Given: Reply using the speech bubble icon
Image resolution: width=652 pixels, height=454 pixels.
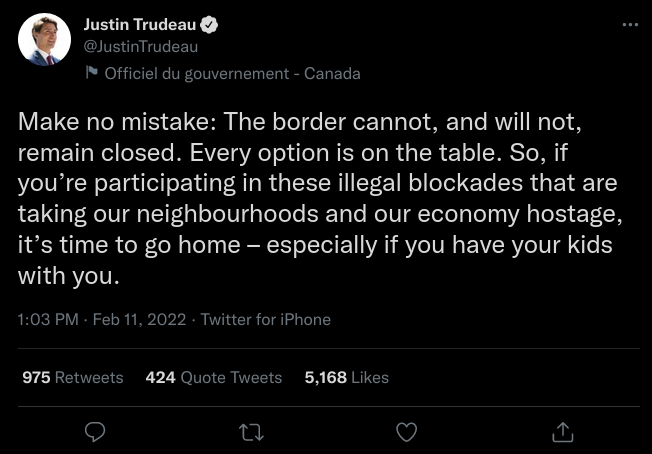Looking at the screenshot, I should [x=96, y=431].
